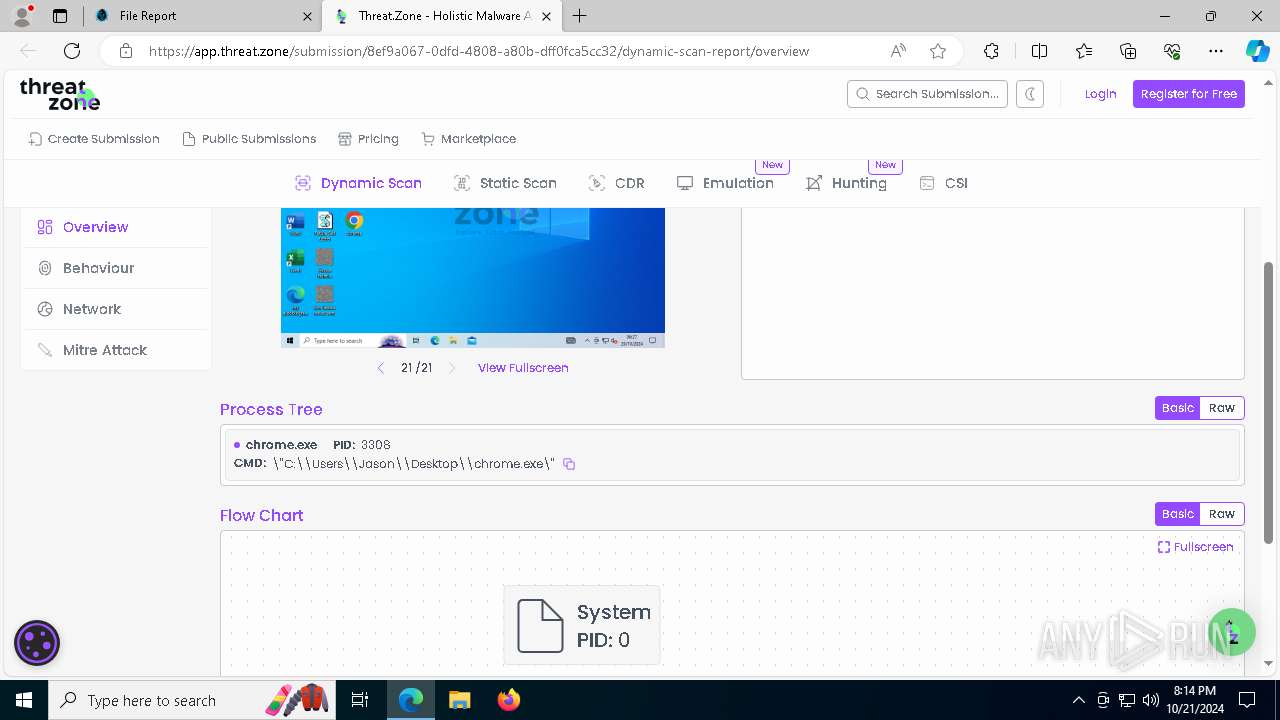Select Behaviour in sidebar

click(116, 268)
